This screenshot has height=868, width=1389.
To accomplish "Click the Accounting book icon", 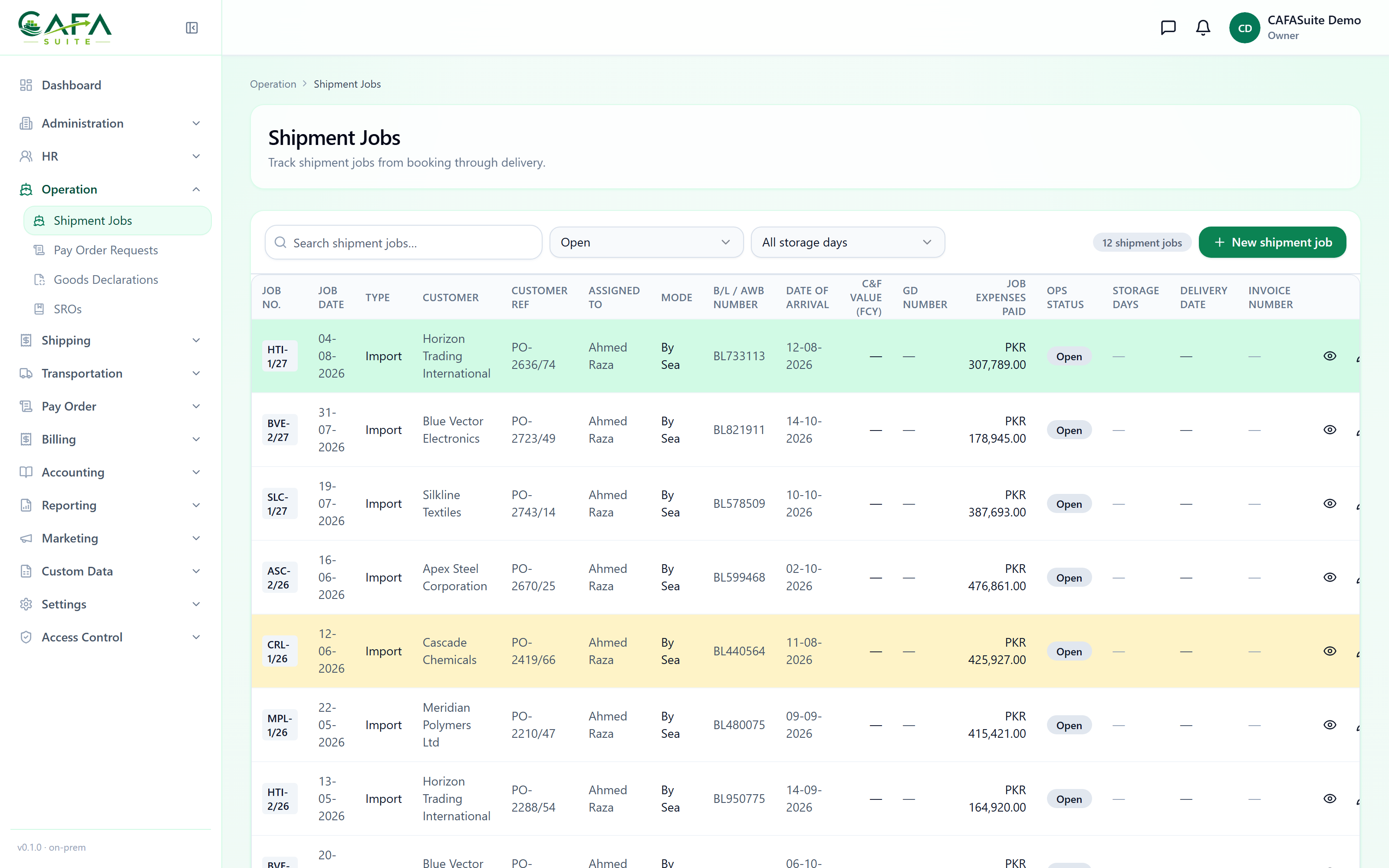I will point(26,472).
